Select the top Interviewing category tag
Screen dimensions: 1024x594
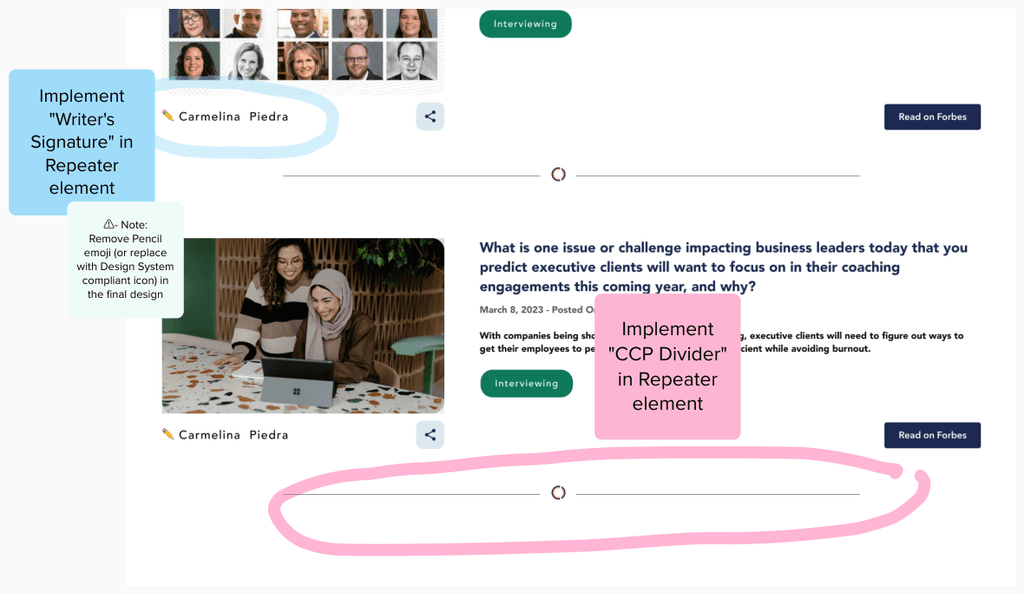pyautogui.click(x=525, y=23)
